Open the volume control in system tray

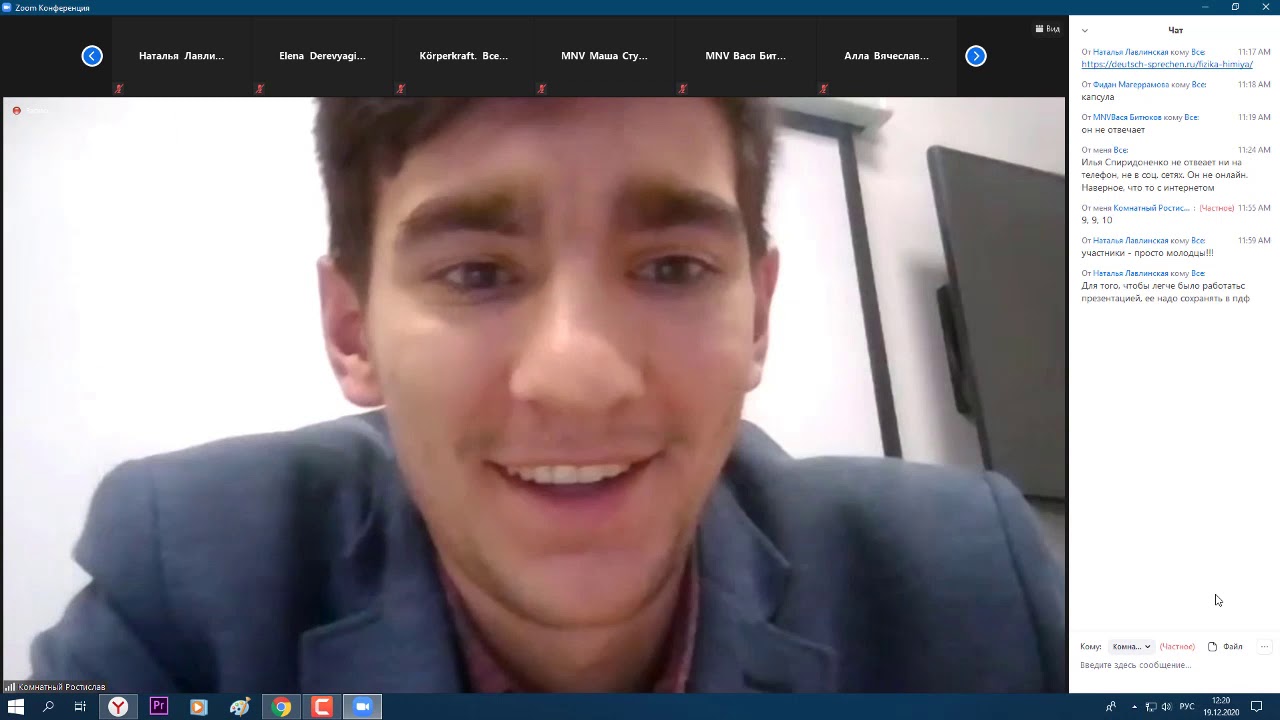coord(1166,707)
